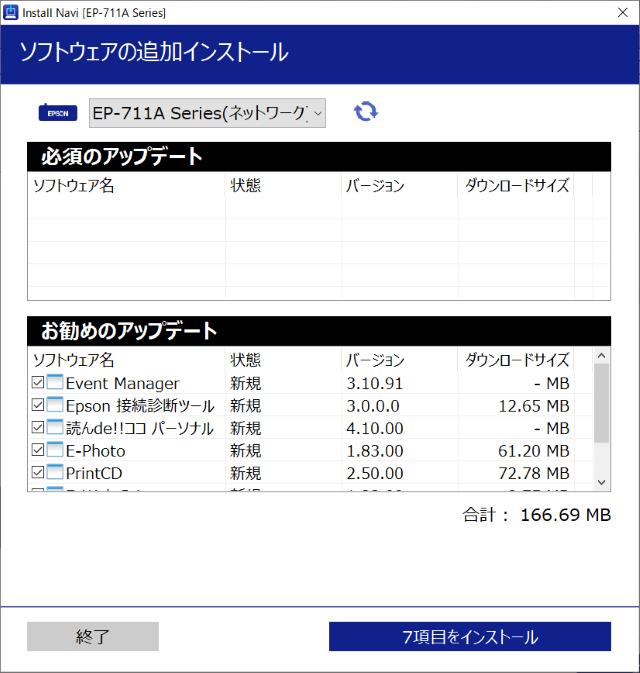Click the 72.78 MB download size
Screen dimensions: 640x673
(x=534, y=473)
